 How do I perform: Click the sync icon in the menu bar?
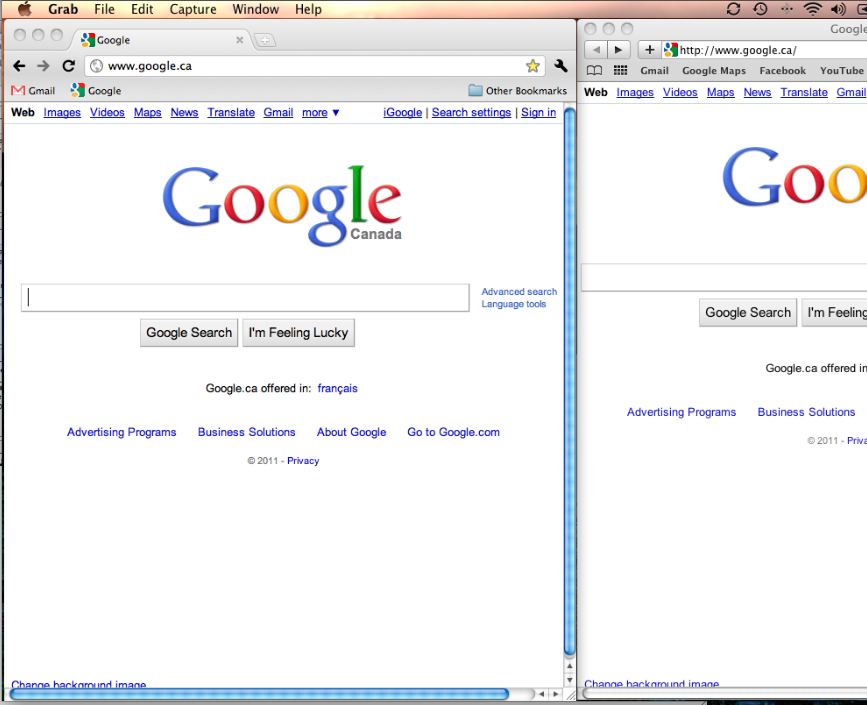733,9
